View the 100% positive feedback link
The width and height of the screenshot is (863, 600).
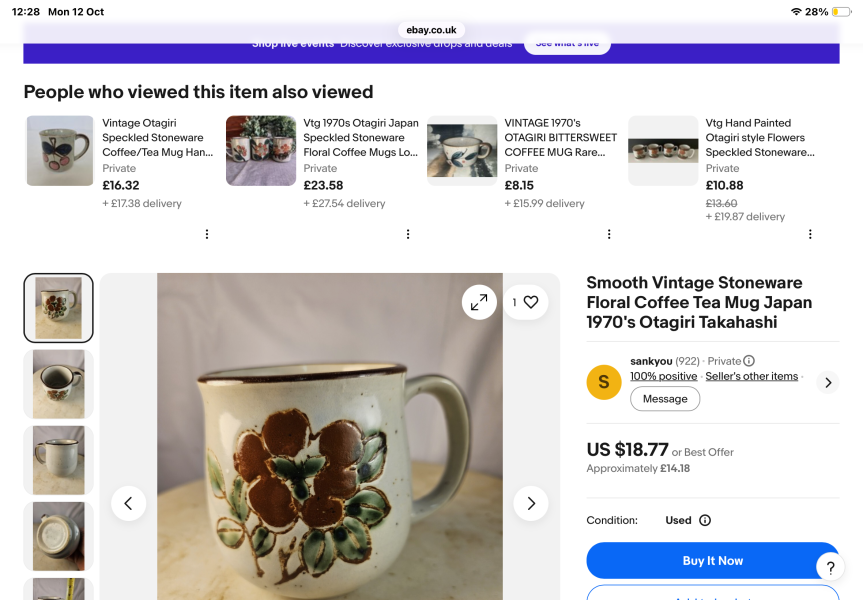(663, 376)
